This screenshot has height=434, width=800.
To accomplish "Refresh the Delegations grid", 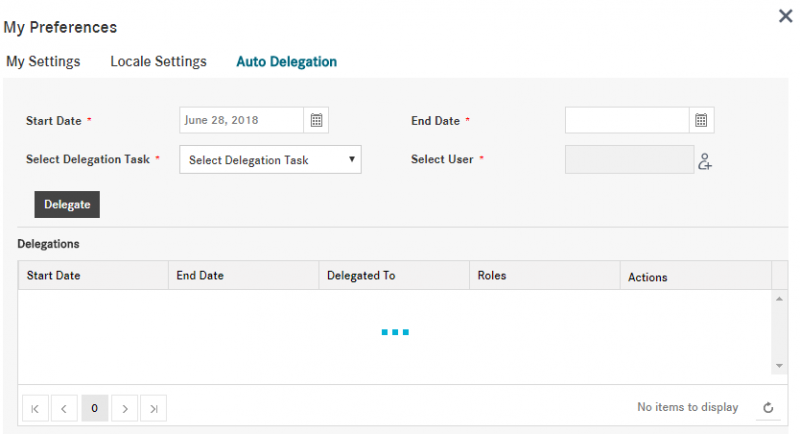I will pyautogui.click(x=768, y=407).
